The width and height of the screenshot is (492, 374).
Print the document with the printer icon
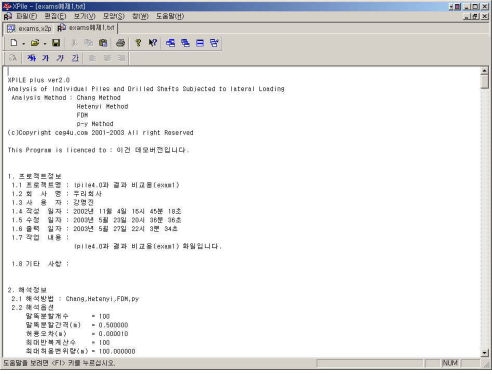pos(120,43)
